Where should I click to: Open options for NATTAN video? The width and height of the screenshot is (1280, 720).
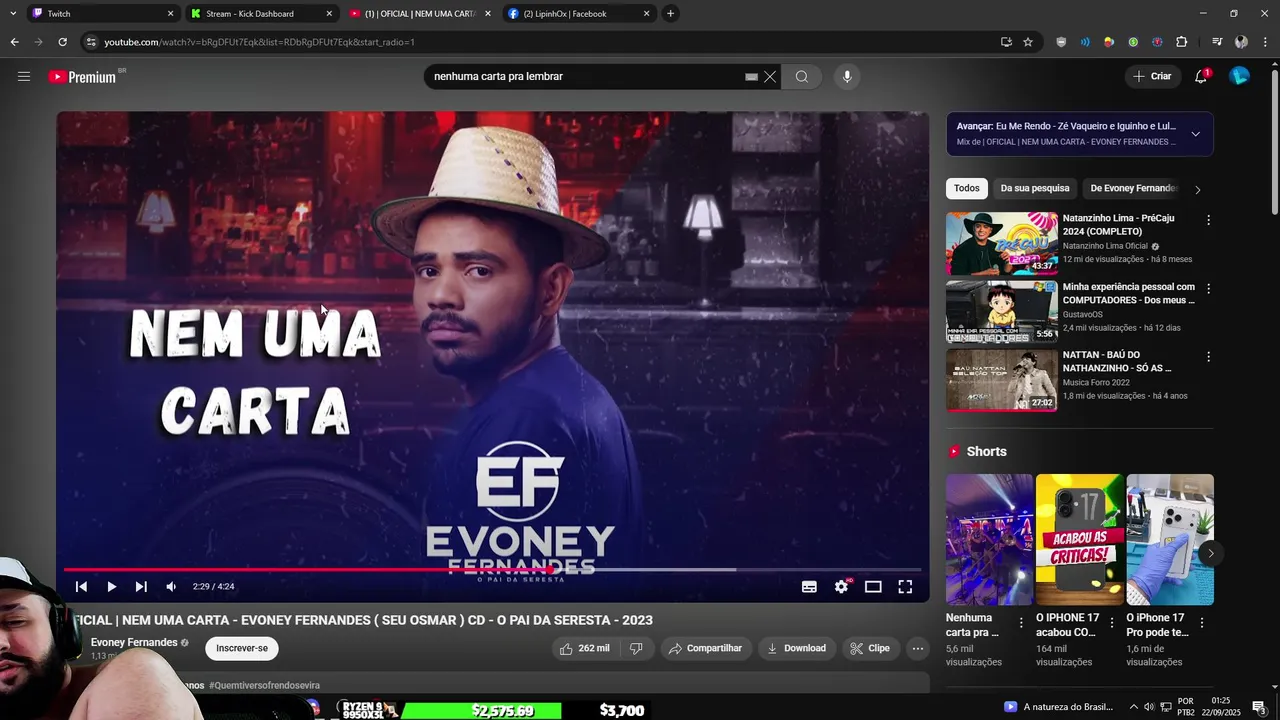click(x=1208, y=356)
